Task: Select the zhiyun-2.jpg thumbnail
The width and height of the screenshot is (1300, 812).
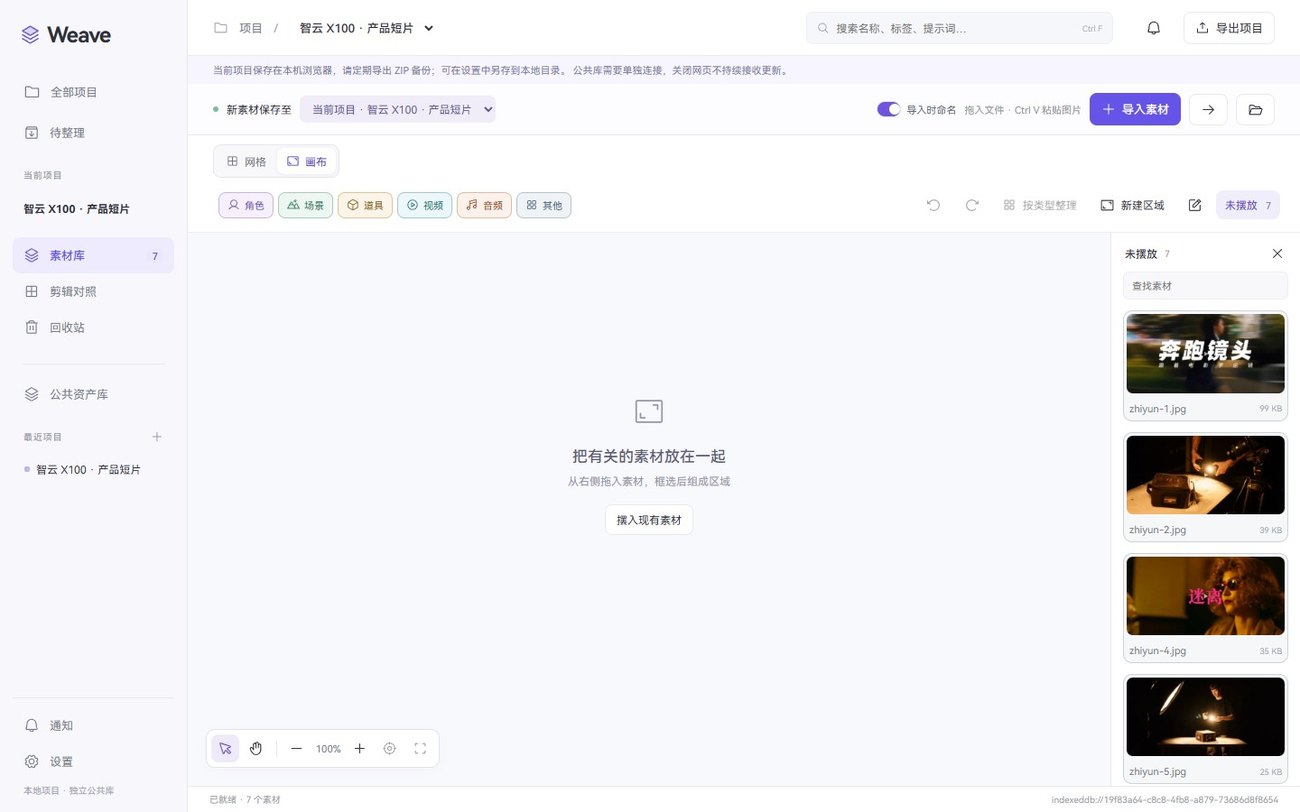Action: [1206, 475]
